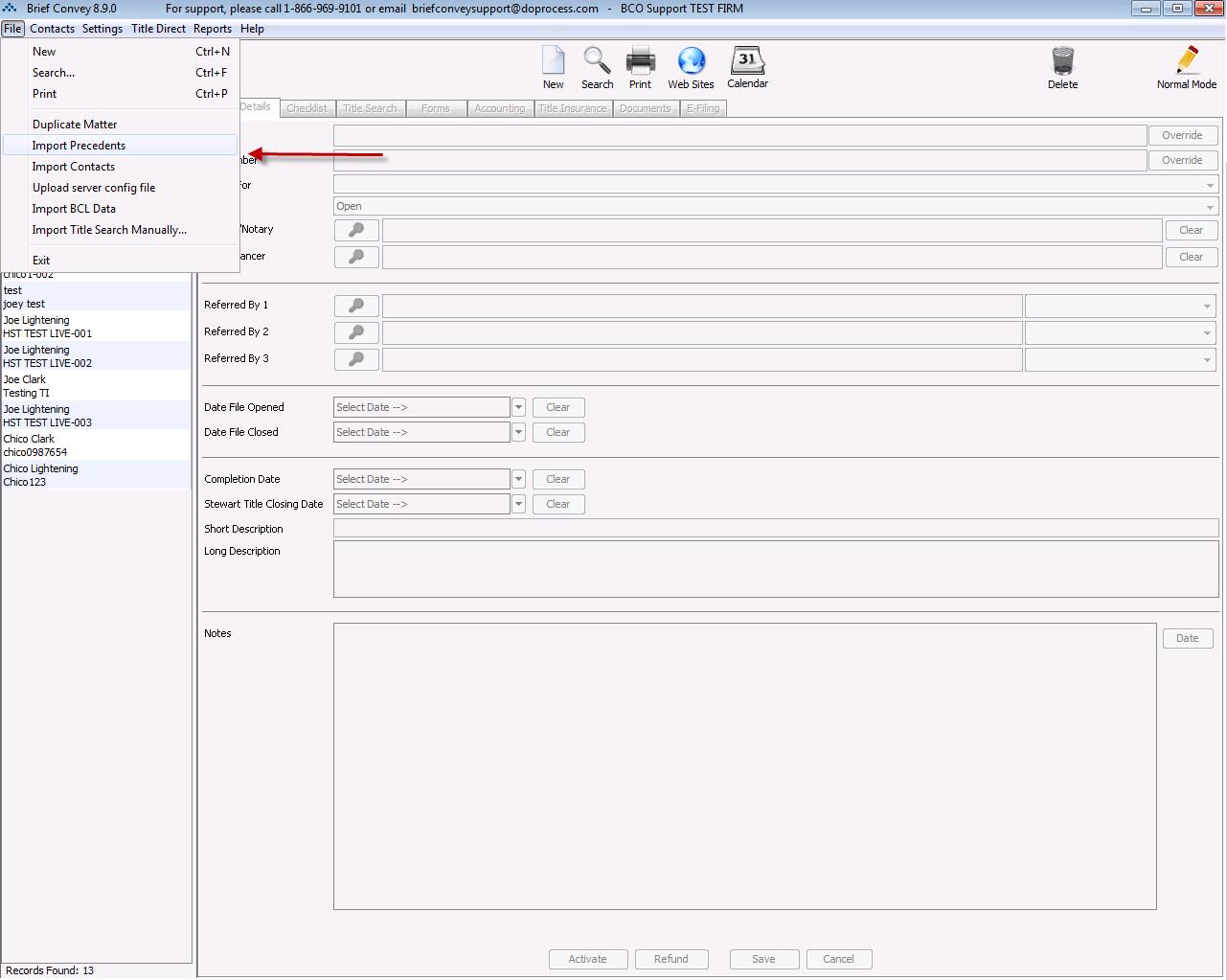Click the Notary lookup key button
Screen dimensions: 1227x980
click(356, 230)
